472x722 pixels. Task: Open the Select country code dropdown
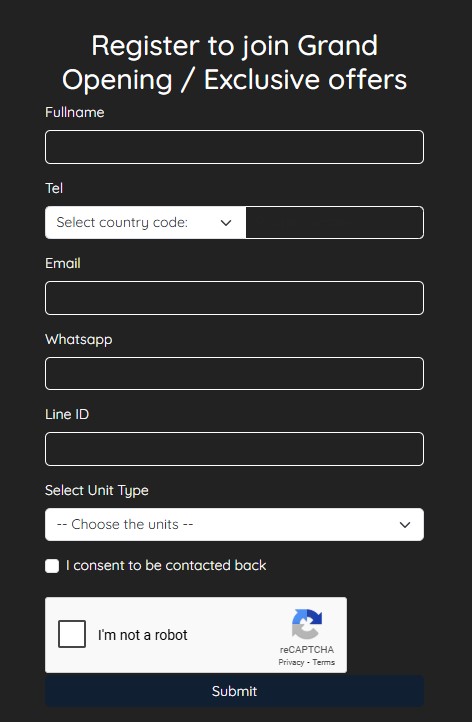click(x=146, y=222)
